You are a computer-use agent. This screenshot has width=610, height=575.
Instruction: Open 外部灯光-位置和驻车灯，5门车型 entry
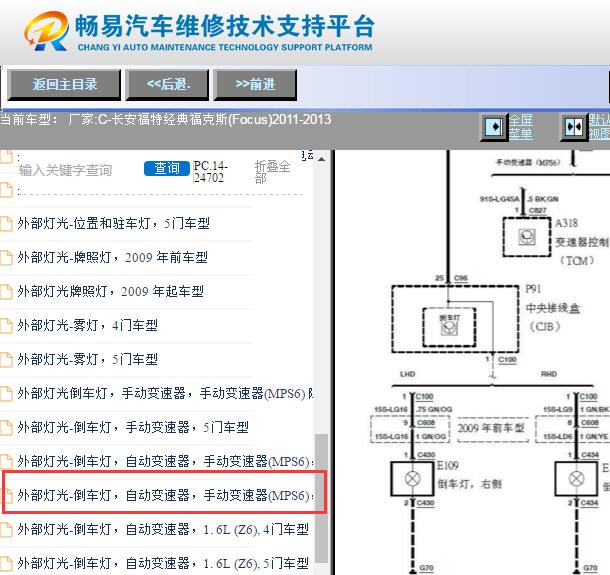(x=114, y=223)
